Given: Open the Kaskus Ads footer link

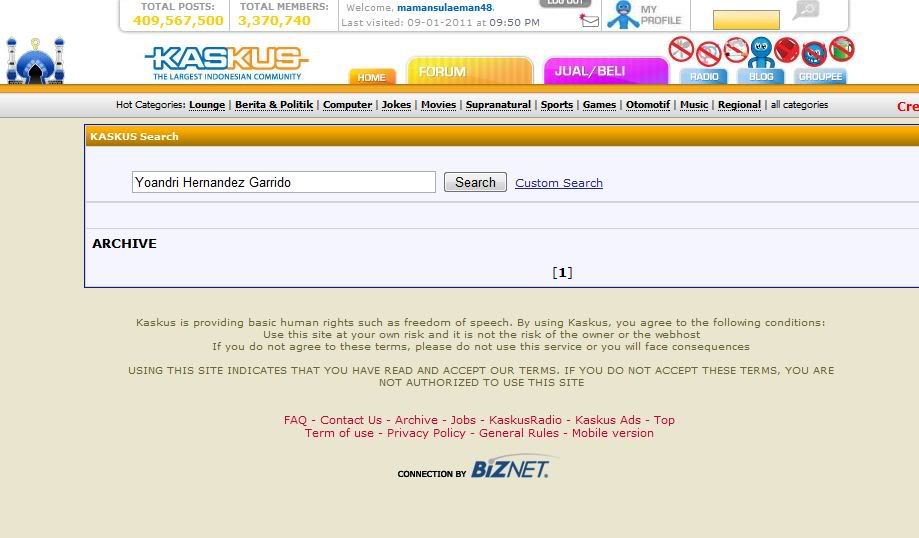Looking at the screenshot, I should click(608, 420).
